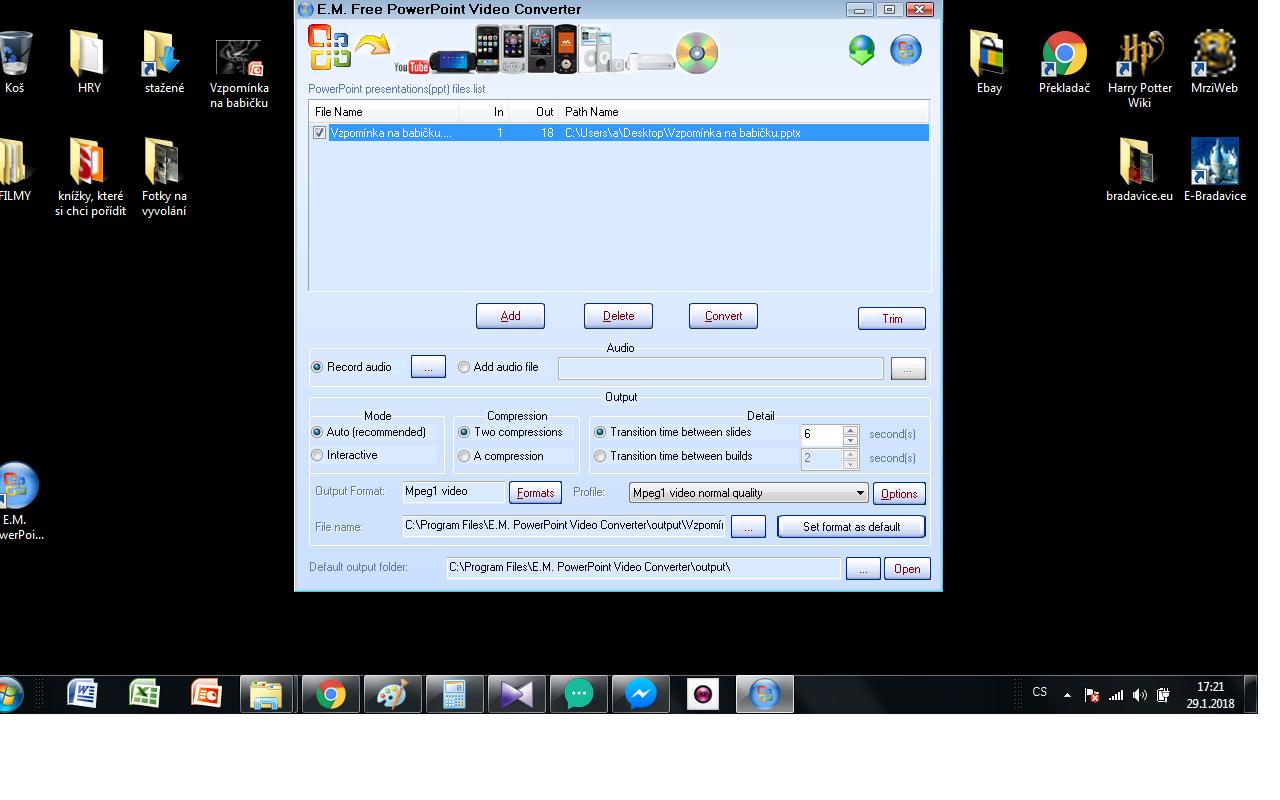Decrease slide transition seconds with down arrow
1280x800 pixels.
point(850,440)
